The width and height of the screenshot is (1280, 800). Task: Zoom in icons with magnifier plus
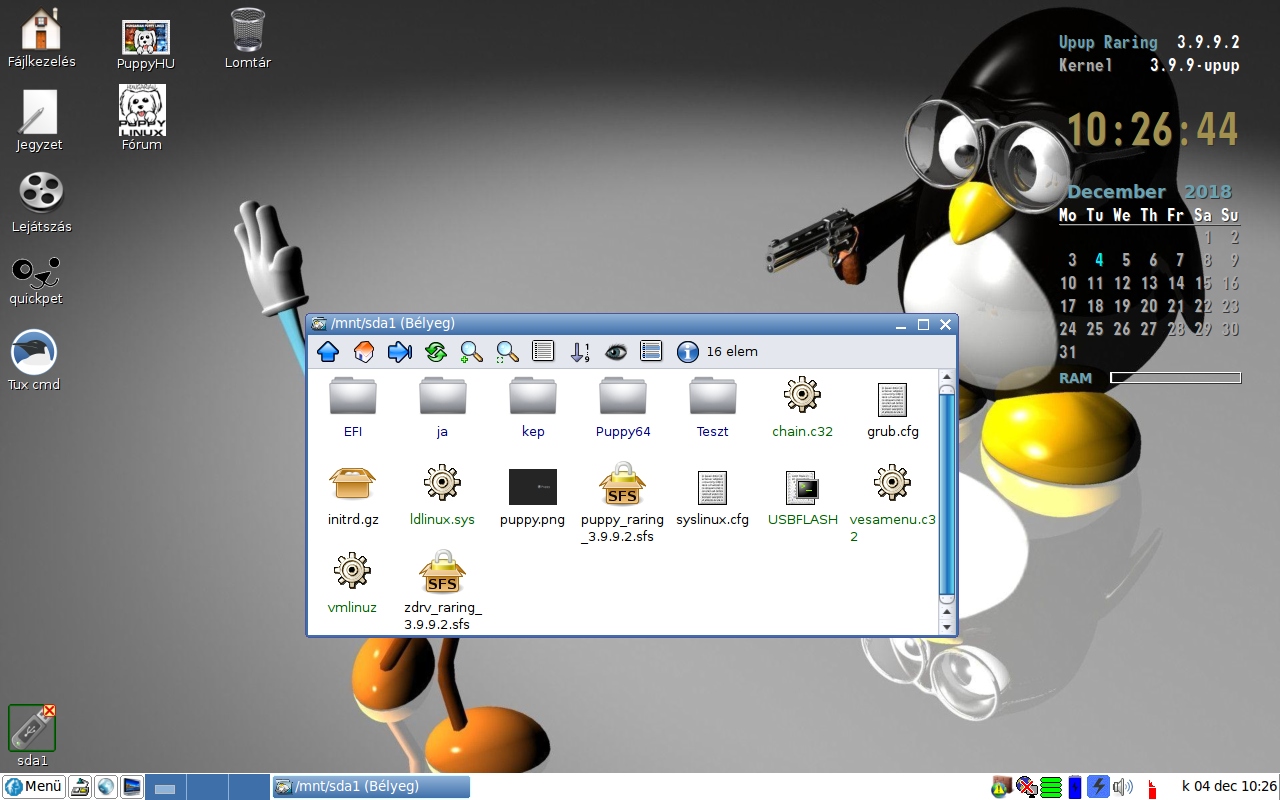pos(472,352)
